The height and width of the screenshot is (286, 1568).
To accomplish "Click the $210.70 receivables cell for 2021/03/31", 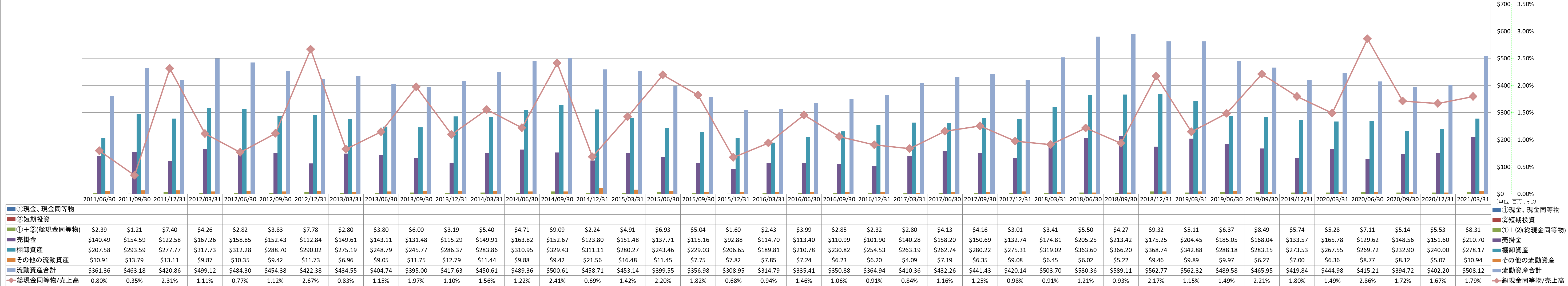I will click(x=1473, y=240).
